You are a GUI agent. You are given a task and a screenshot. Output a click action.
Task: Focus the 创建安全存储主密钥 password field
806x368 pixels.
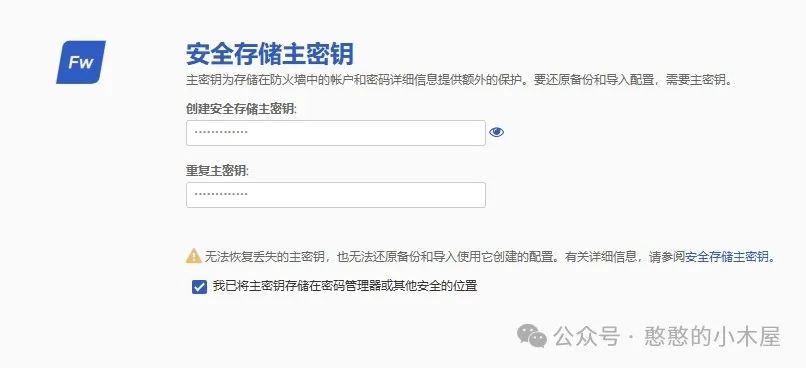[x=336, y=133]
